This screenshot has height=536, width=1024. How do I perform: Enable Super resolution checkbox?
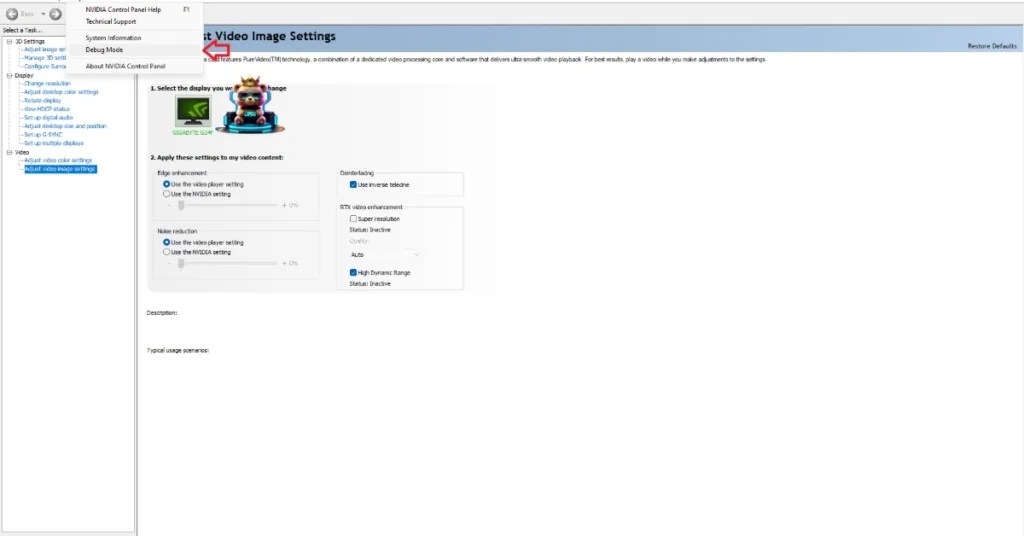point(353,219)
